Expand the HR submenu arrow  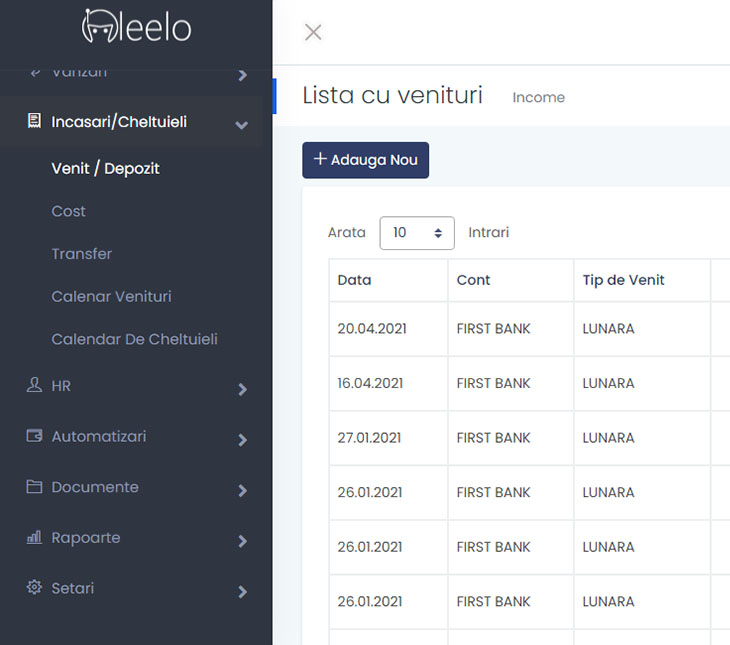coord(242,389)
